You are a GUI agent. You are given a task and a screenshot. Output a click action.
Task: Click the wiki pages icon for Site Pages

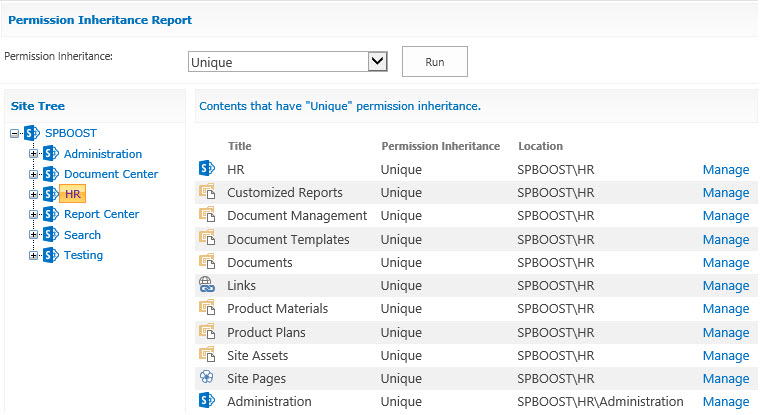207,377
